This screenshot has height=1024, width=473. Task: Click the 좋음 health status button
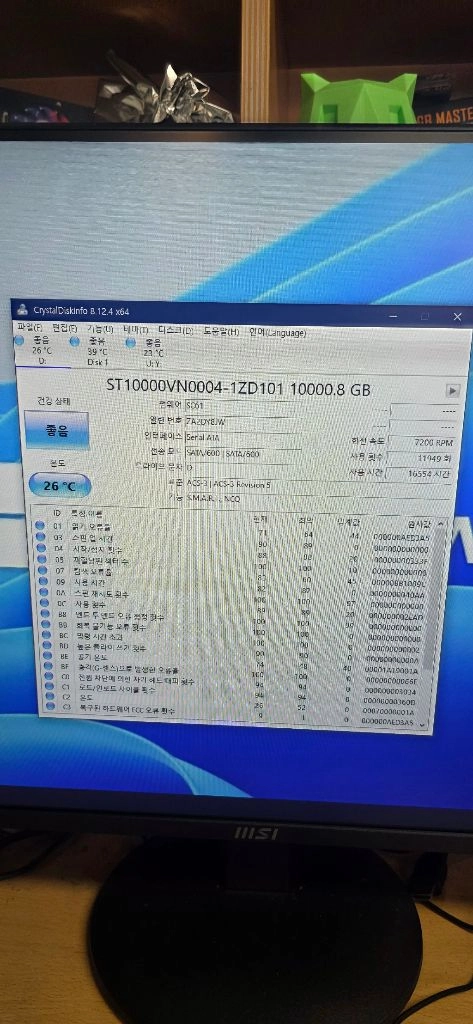coord(57,430)
